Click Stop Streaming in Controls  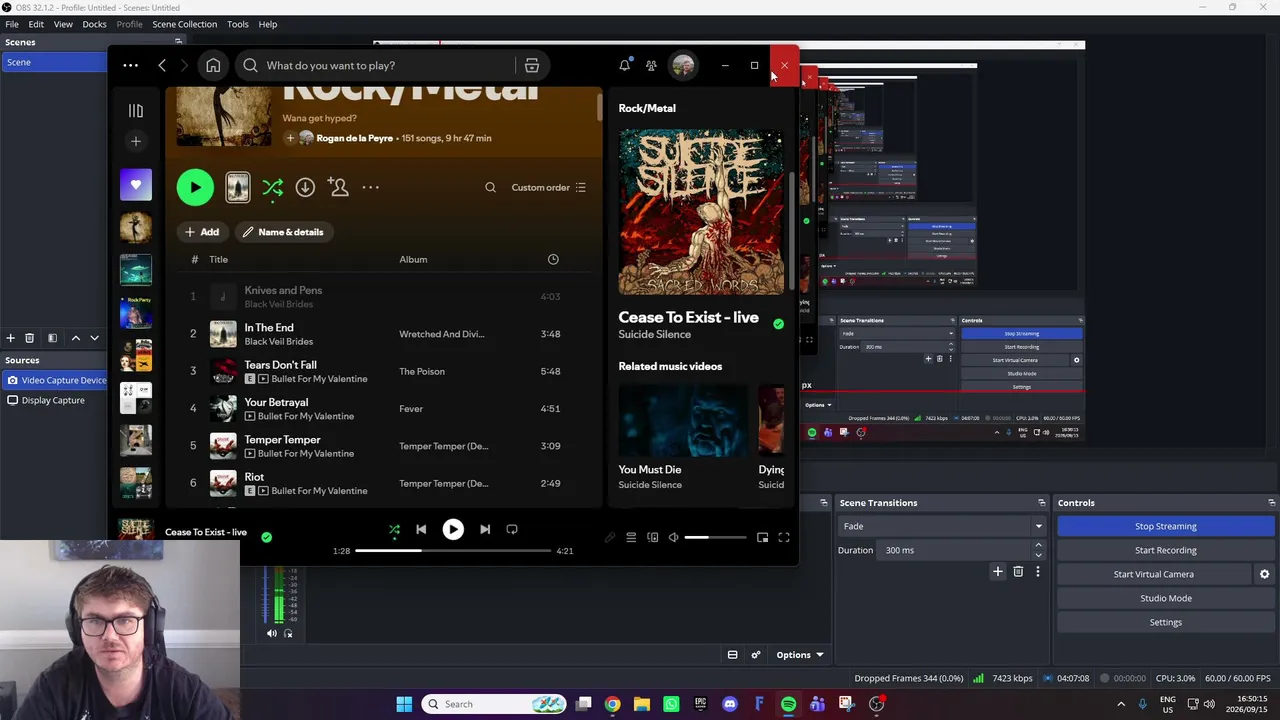(x=1165, y=526)
